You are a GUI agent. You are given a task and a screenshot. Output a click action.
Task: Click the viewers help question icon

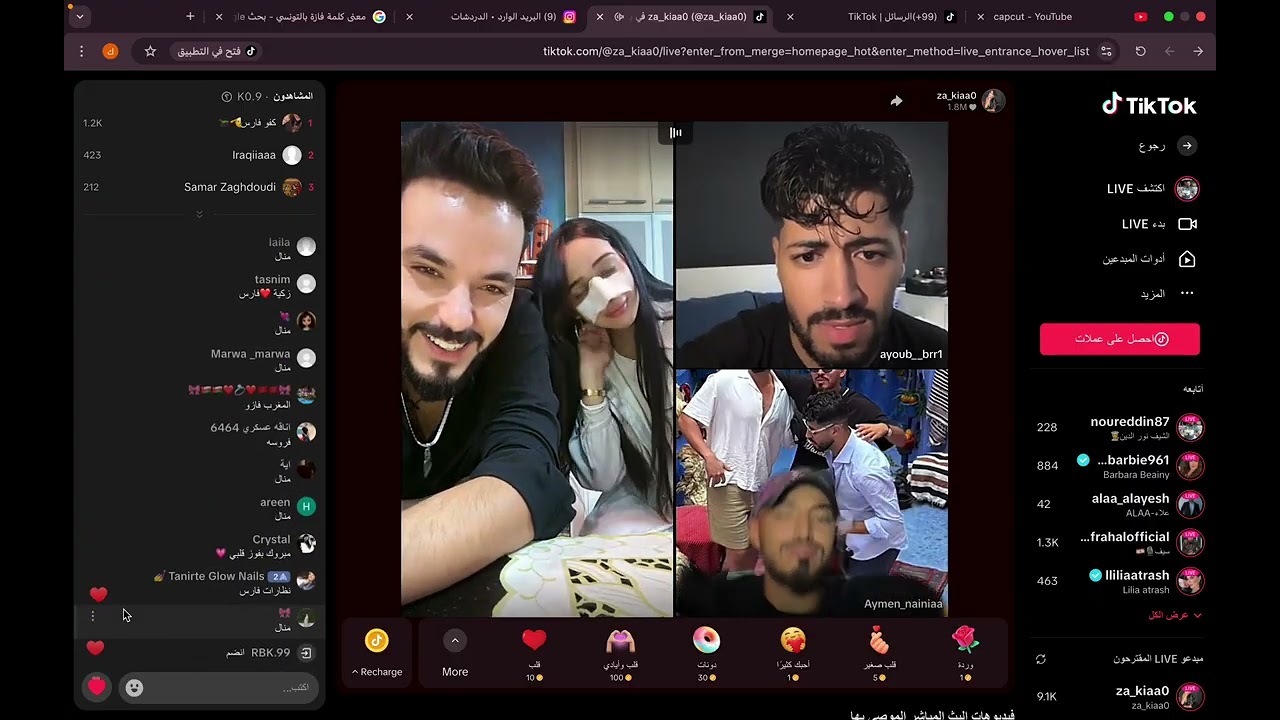click(x=227, y=96)
